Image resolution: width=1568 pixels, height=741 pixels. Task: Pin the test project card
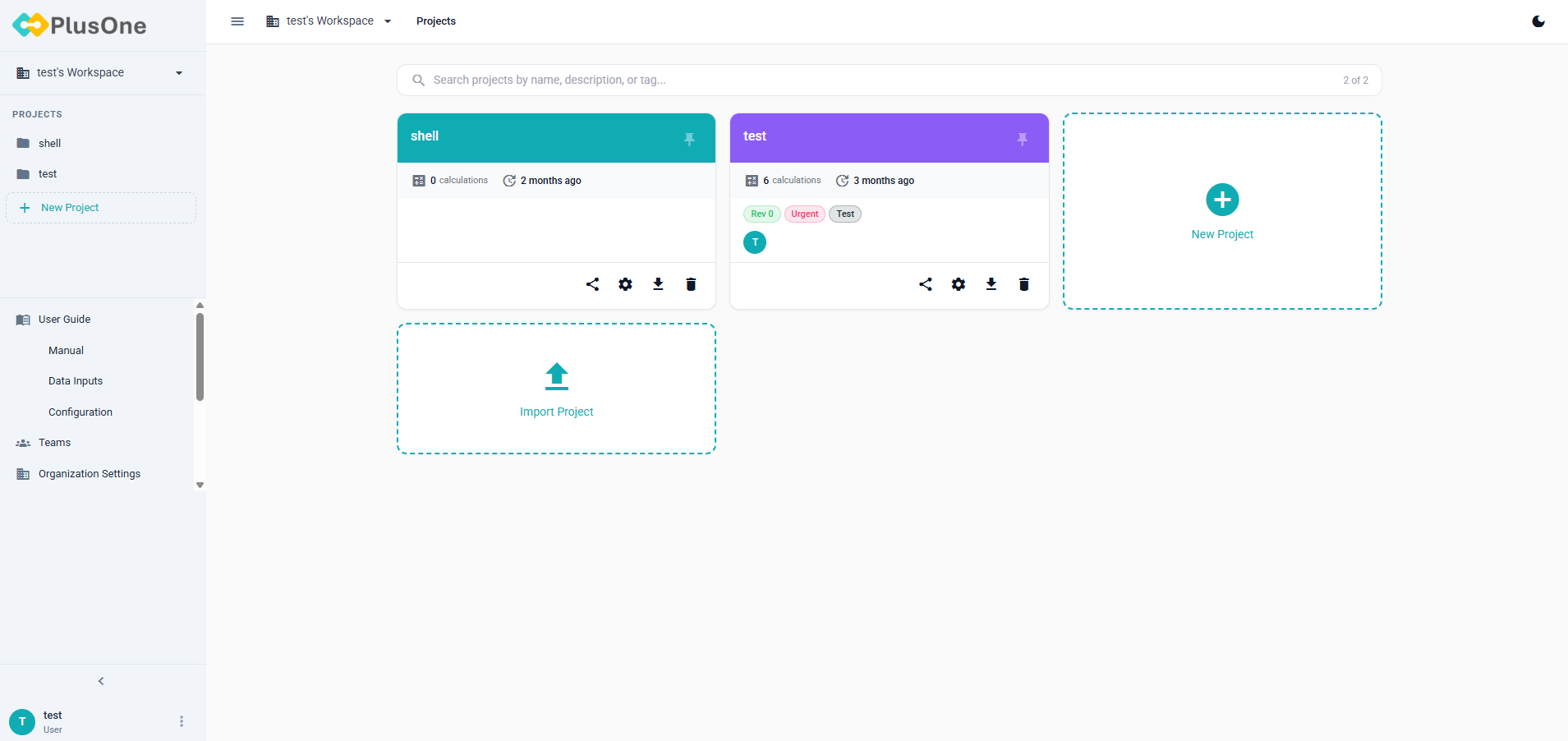coord(1022,139)
